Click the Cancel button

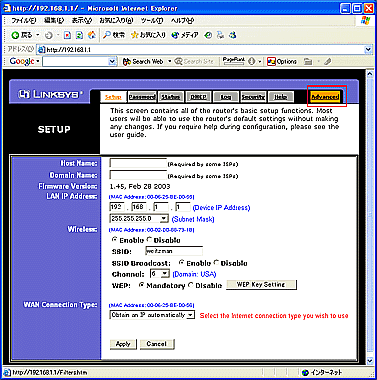click(x=157, y=344)
